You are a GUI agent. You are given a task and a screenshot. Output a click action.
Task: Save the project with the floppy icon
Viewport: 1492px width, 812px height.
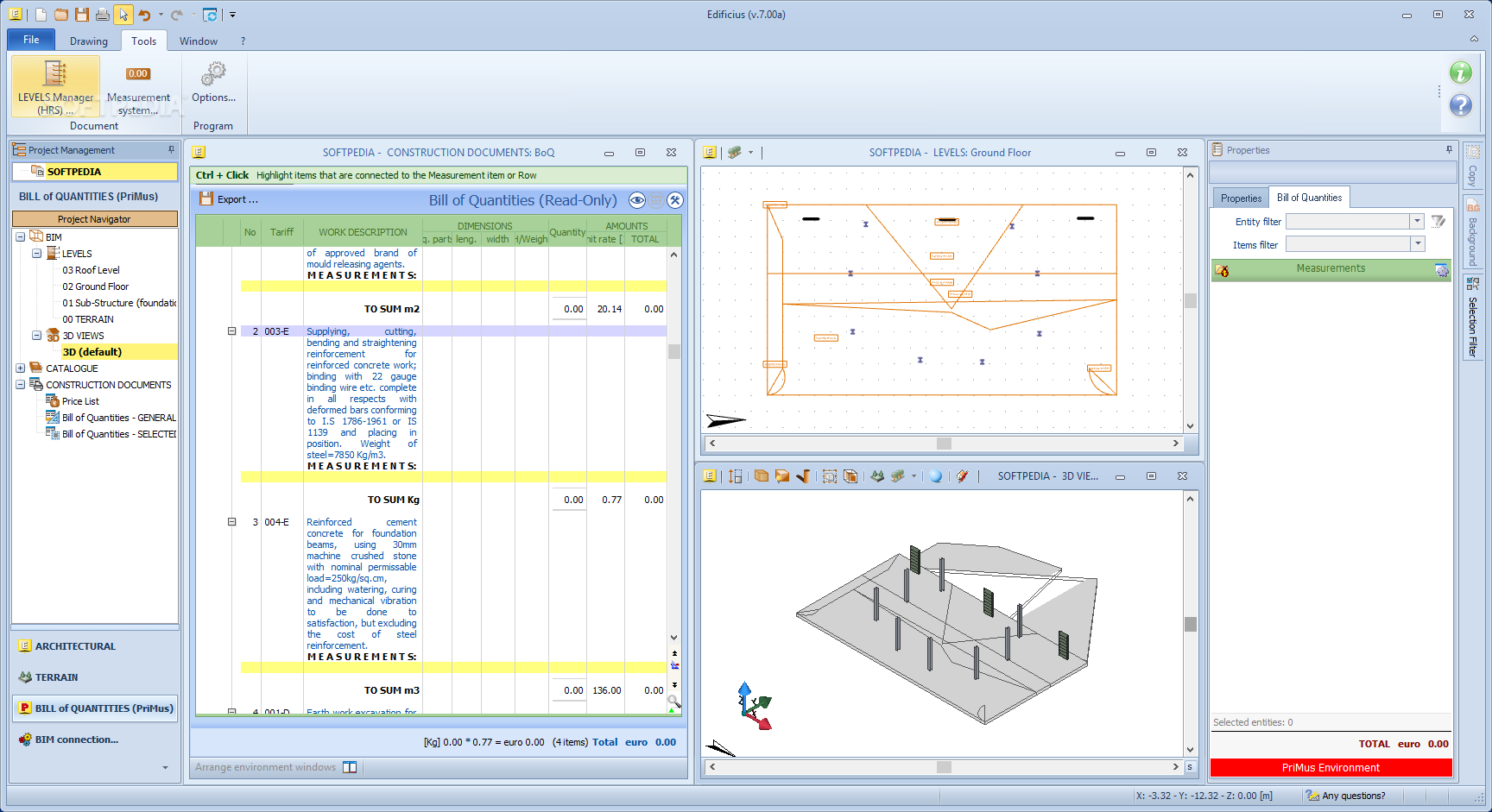click(x=82, y=15)
